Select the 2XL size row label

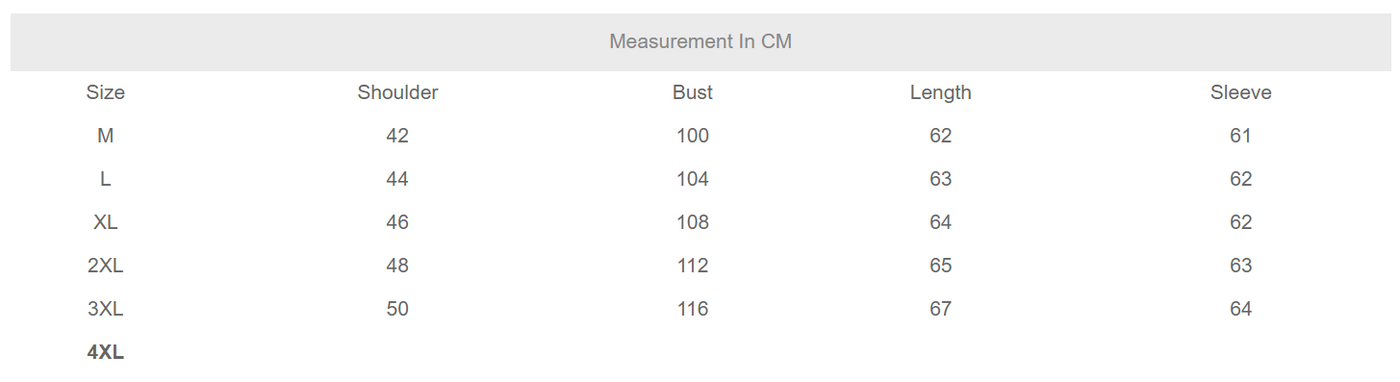tap(105, 266)
